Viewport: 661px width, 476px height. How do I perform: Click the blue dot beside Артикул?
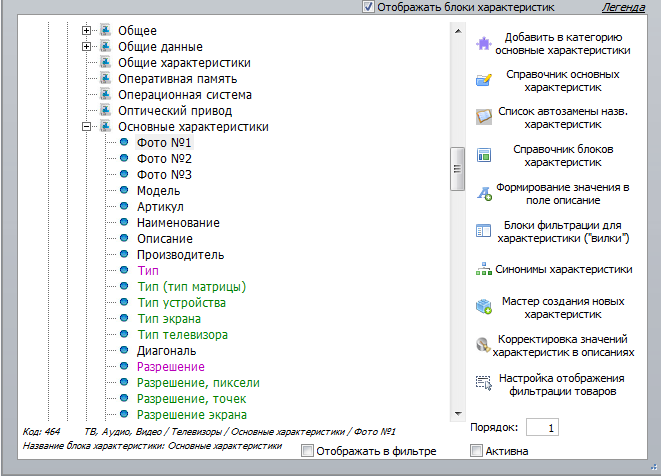click(x=124, y=206)
